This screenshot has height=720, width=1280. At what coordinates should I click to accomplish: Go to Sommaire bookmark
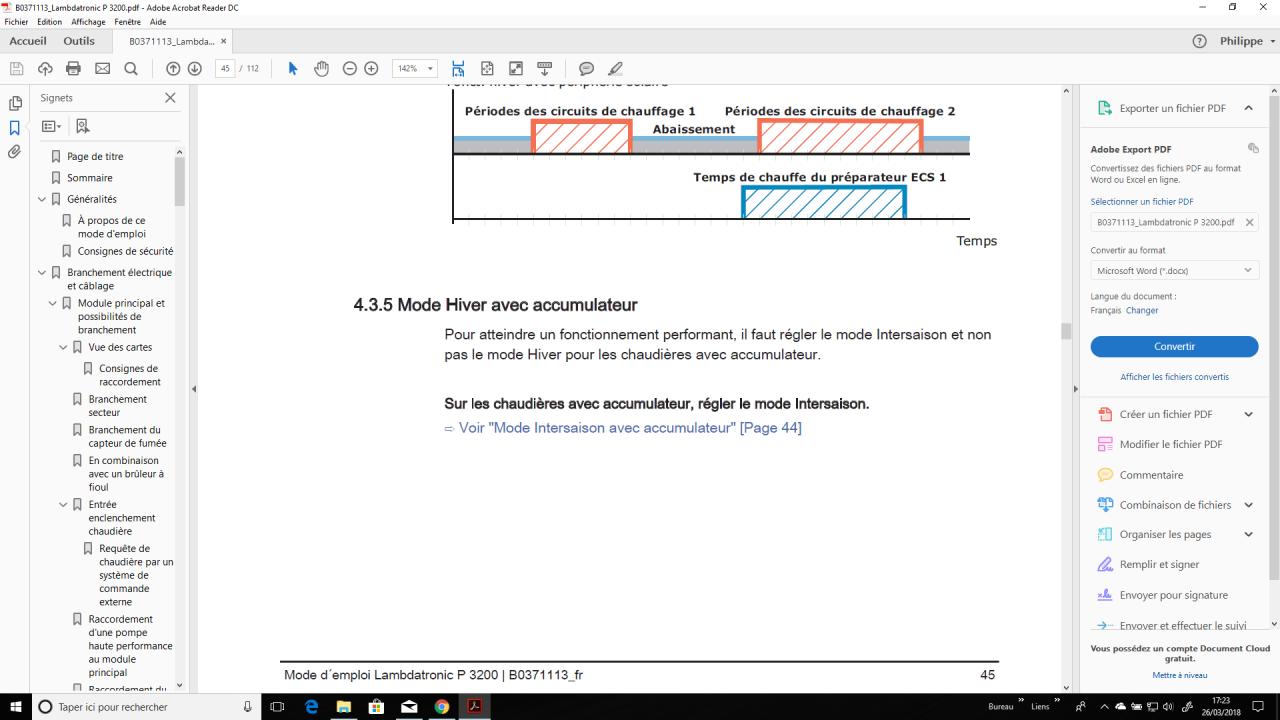pos(90,178)
